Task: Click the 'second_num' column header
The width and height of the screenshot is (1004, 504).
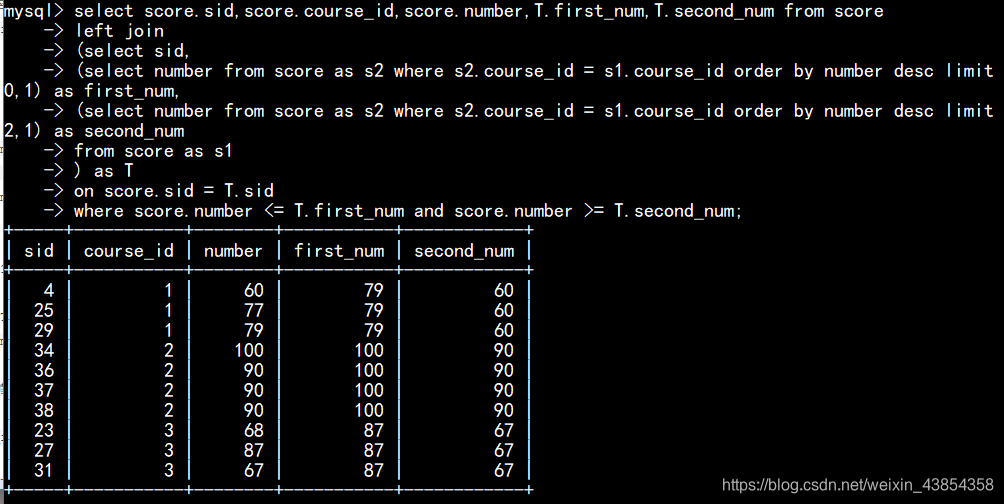Action: coord(464,251)
